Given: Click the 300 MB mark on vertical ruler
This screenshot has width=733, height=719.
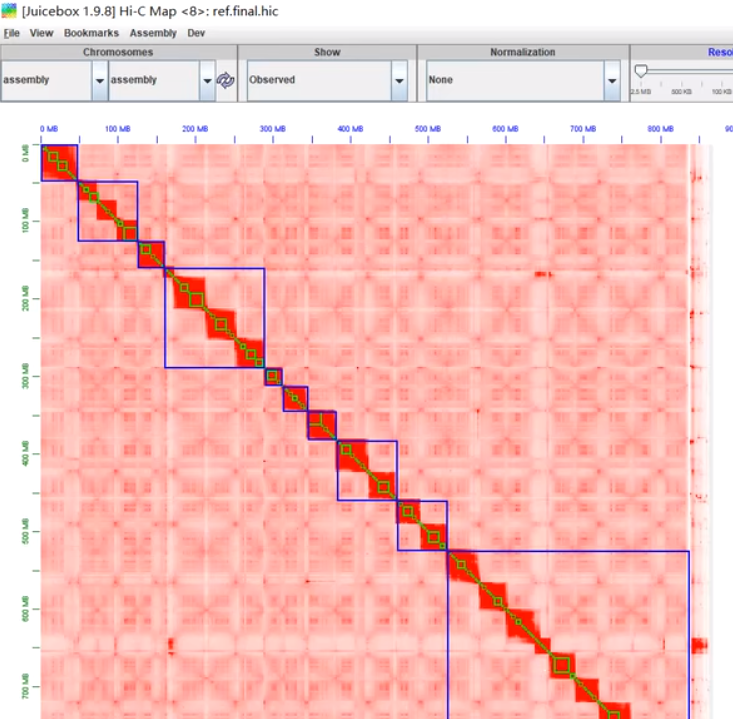Looking at the screenshot, I should [25, 376].
